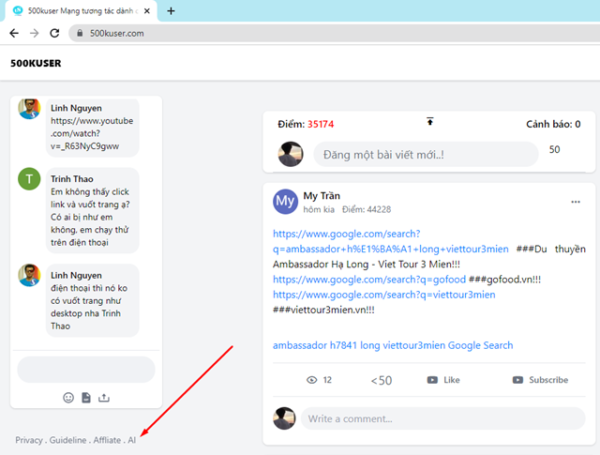
Task: Open the three-dot menu on My Trần's post
Action: click(x=576, y=202)
